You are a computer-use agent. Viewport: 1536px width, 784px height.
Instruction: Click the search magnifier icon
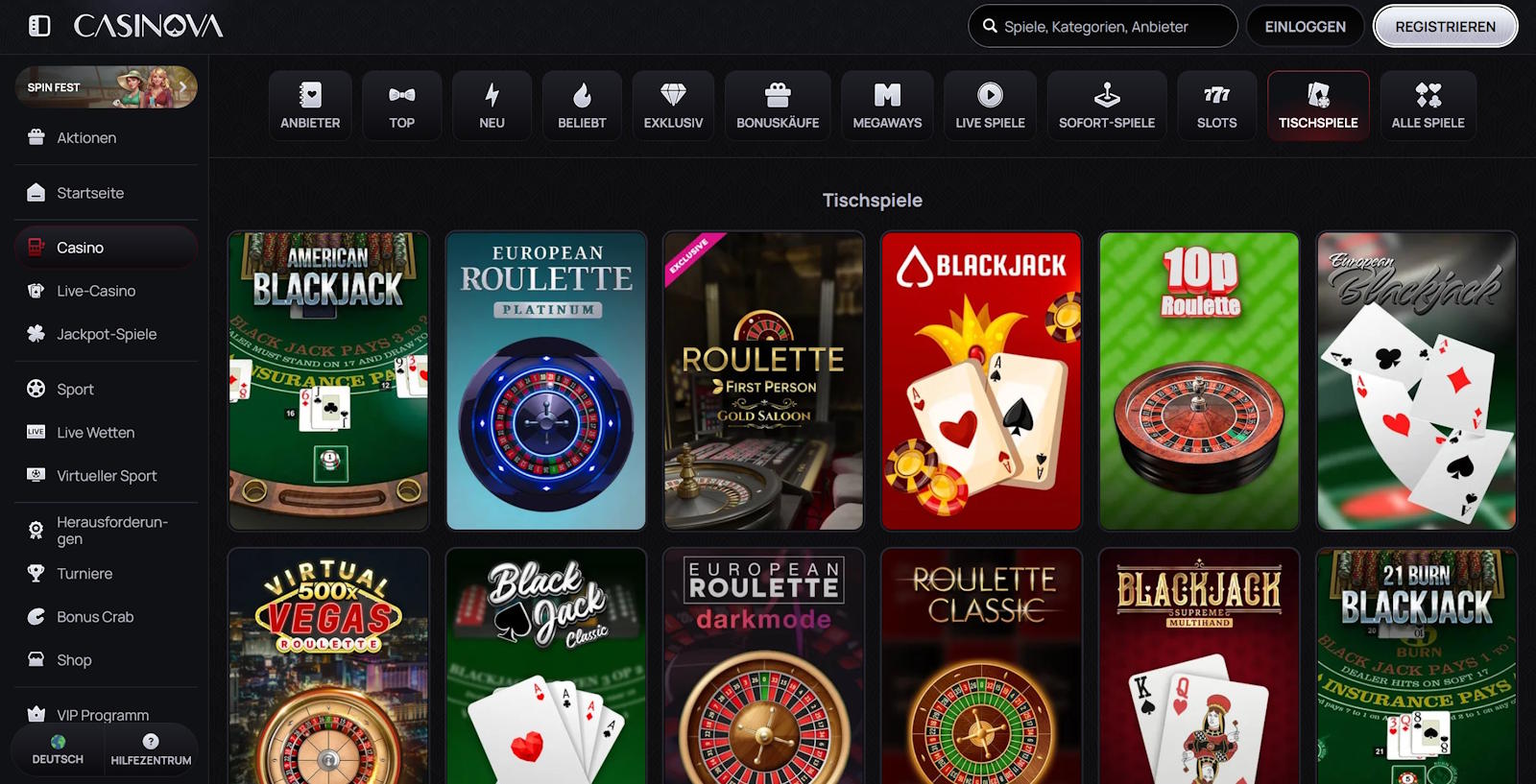click(x=990, y=26)
